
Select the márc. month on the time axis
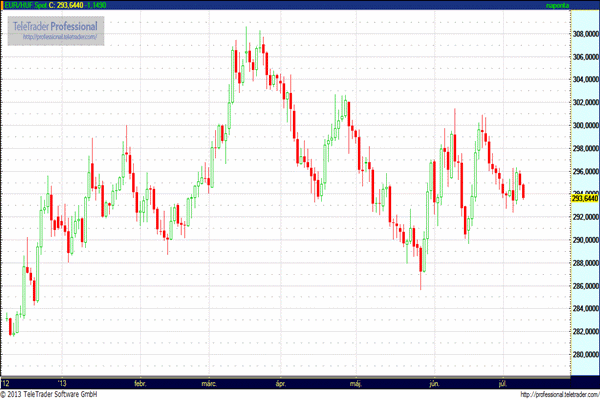point(211,382)
